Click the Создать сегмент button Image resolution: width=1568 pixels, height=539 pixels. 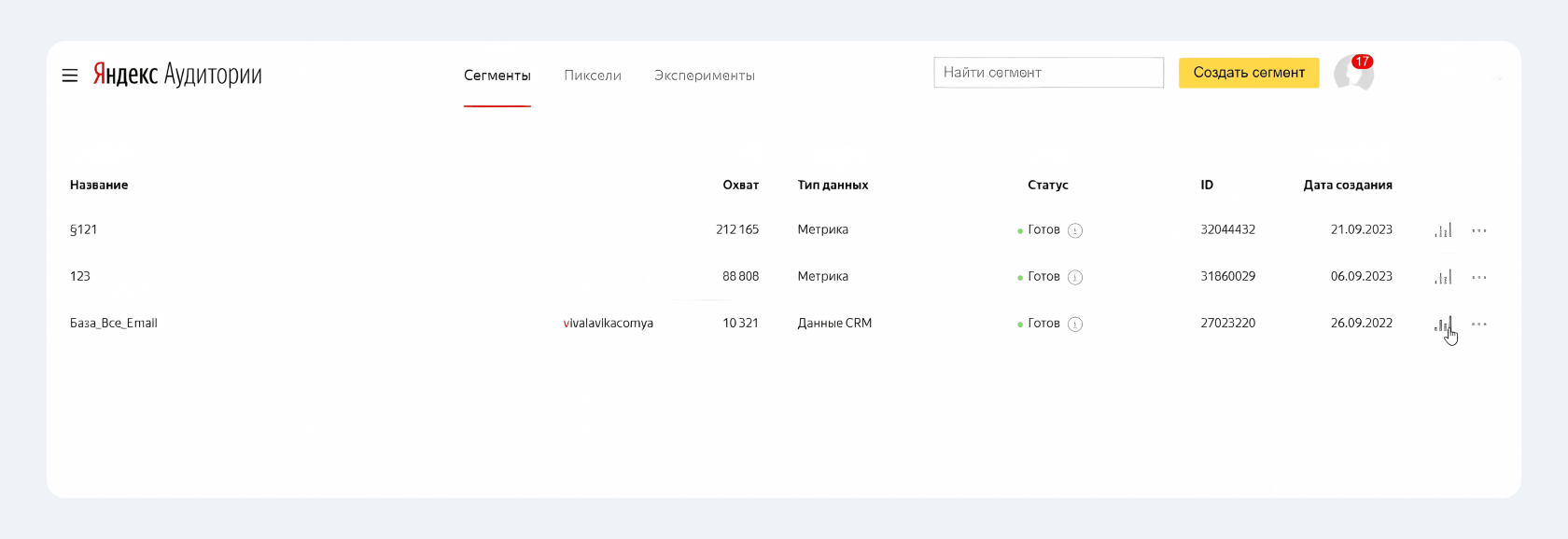pyautogui.click(x=1249, y=73)
